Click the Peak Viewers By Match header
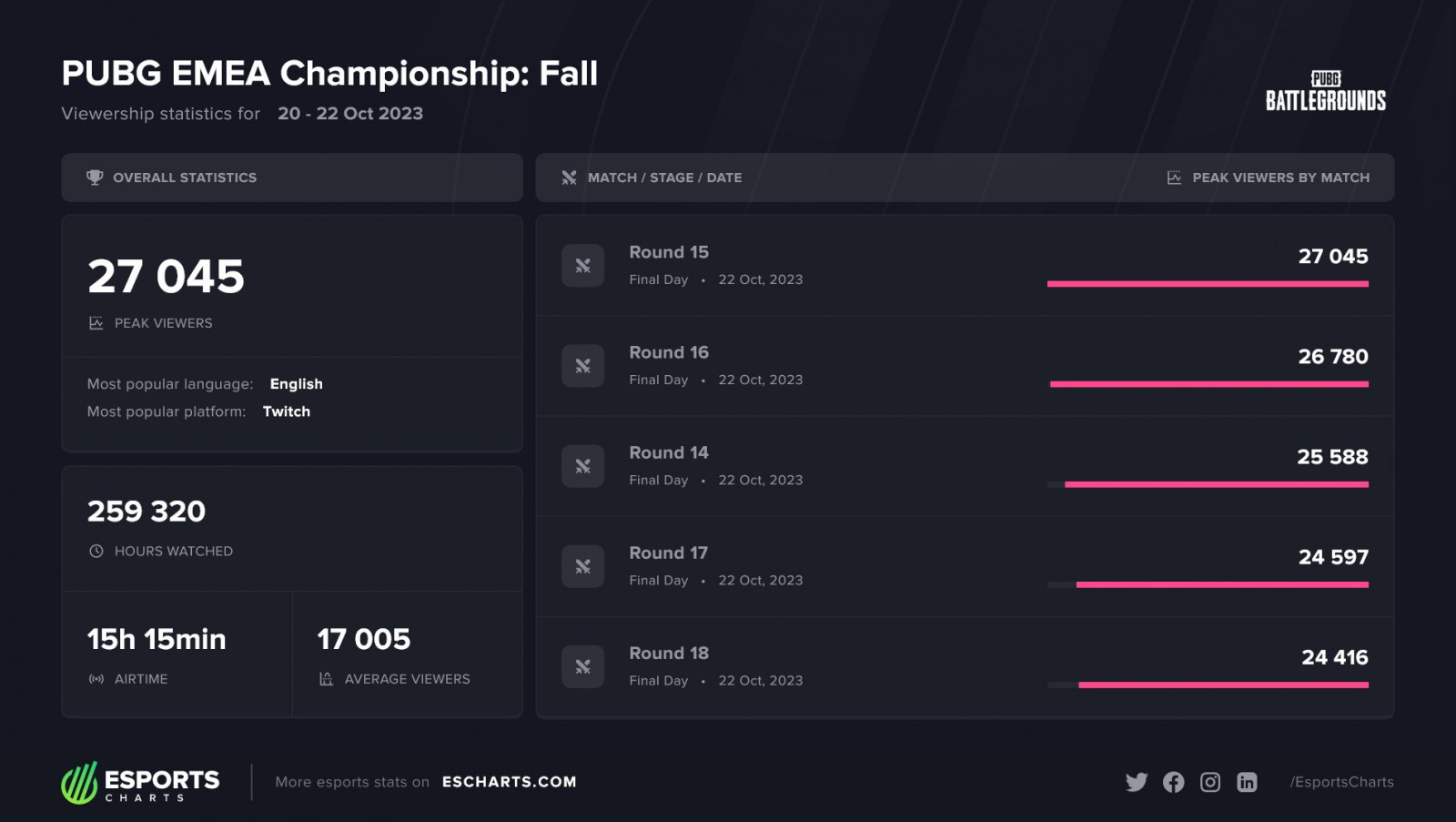 (x=1280, y=178)
